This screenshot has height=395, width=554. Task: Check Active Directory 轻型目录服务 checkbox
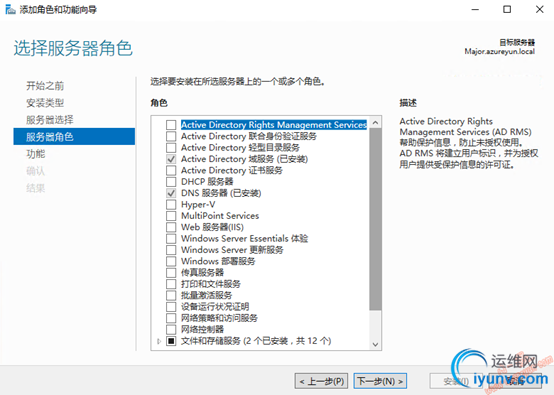pos(171,147)
